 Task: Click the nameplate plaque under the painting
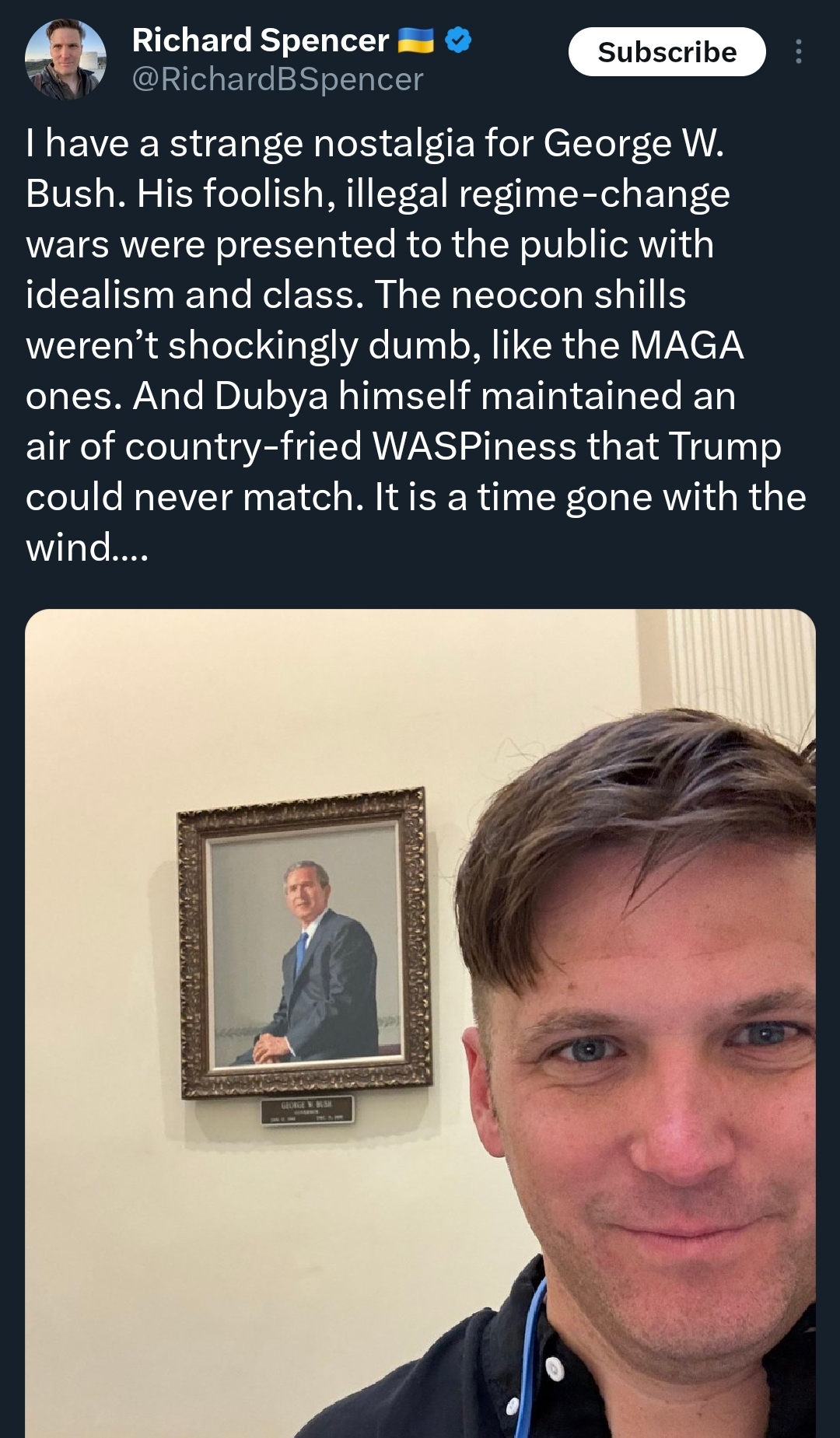(307, 1110)
